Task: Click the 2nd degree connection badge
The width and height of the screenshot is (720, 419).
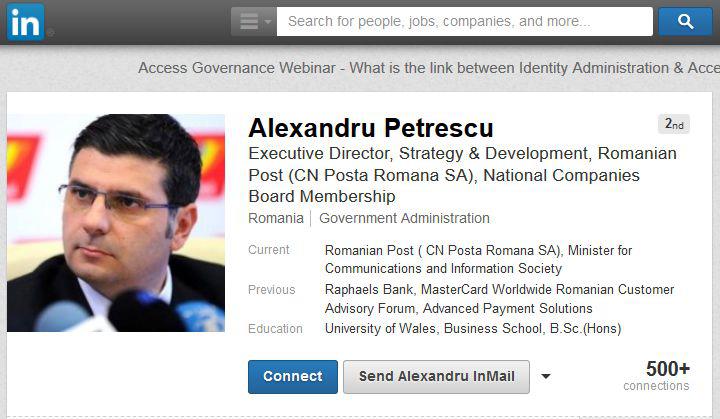Action: click(675, 125)
